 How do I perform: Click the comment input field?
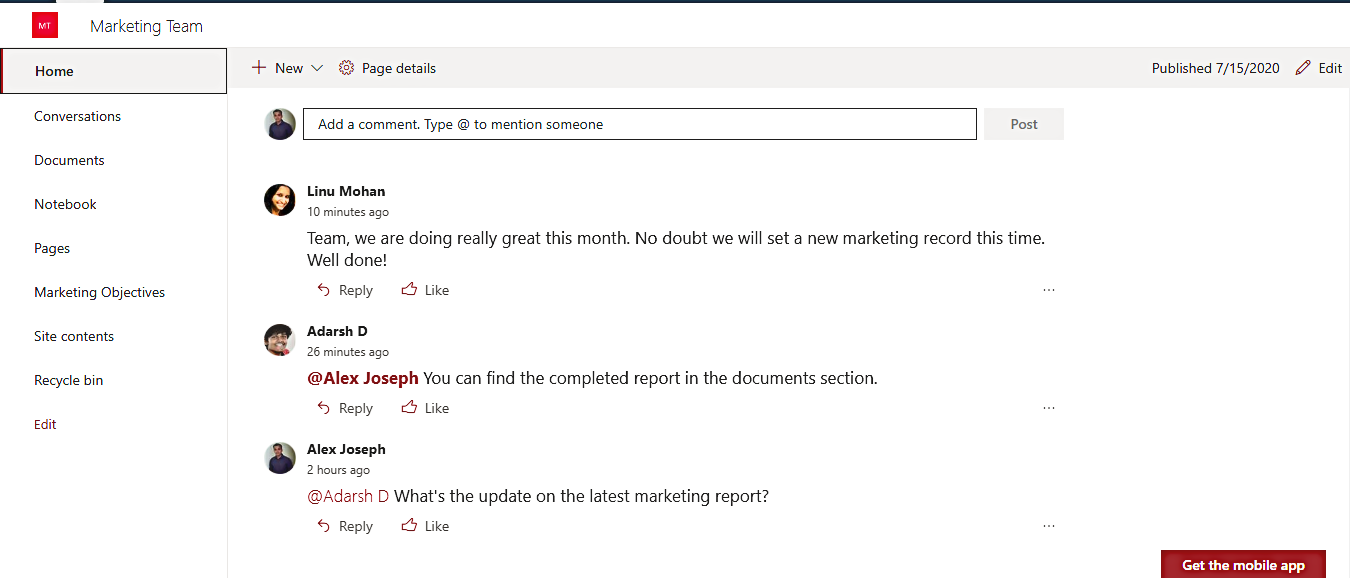tap(640, 124)
